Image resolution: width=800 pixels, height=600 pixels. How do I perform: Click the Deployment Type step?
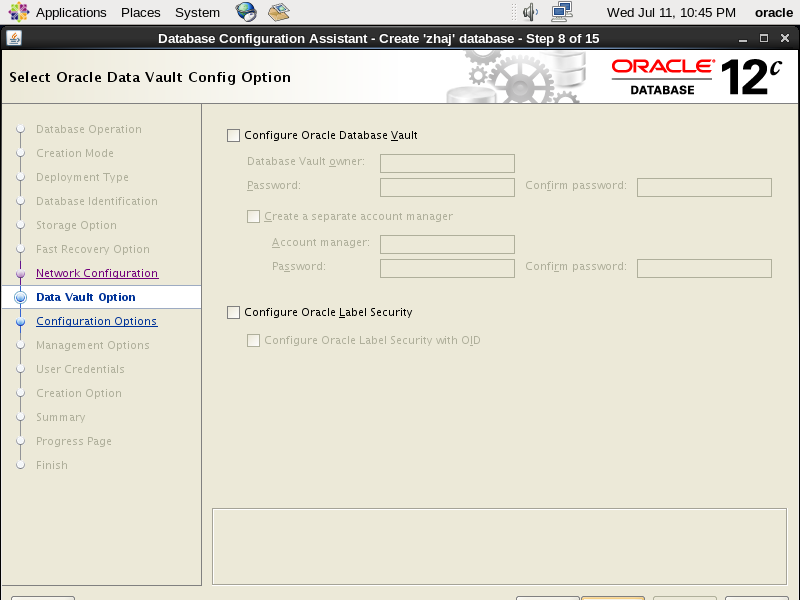click(x=82, y=177)
